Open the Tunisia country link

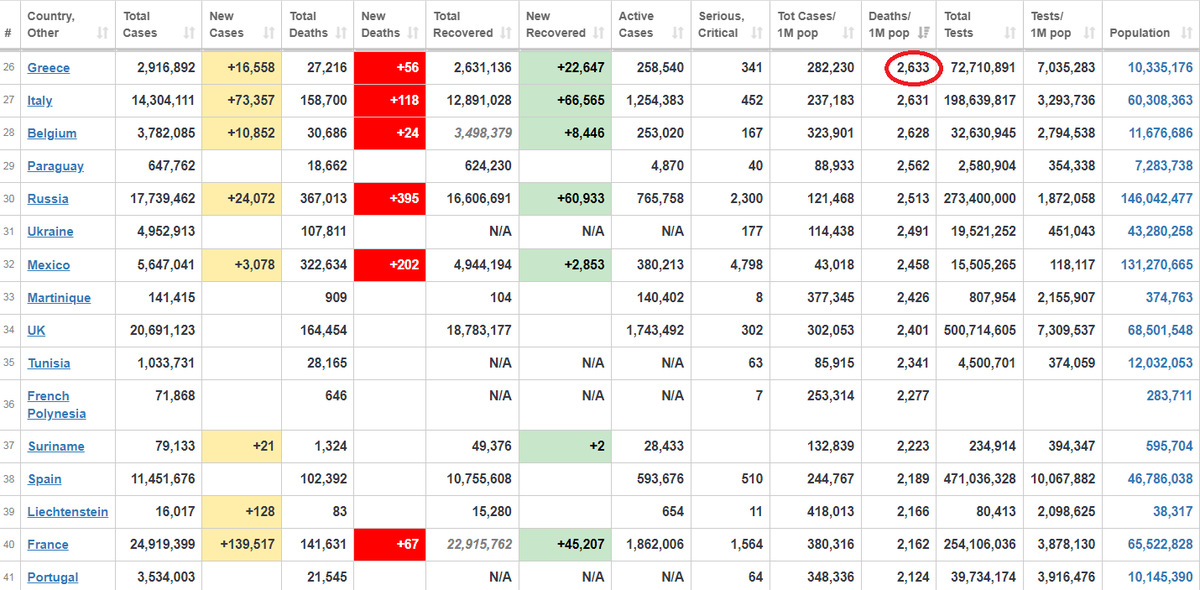tap(48, 364)
